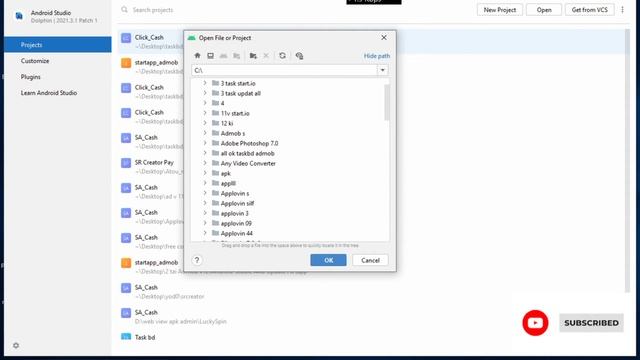Open the Task bd project
Viewport: 640px width, 360px height.
coord(145,337)
